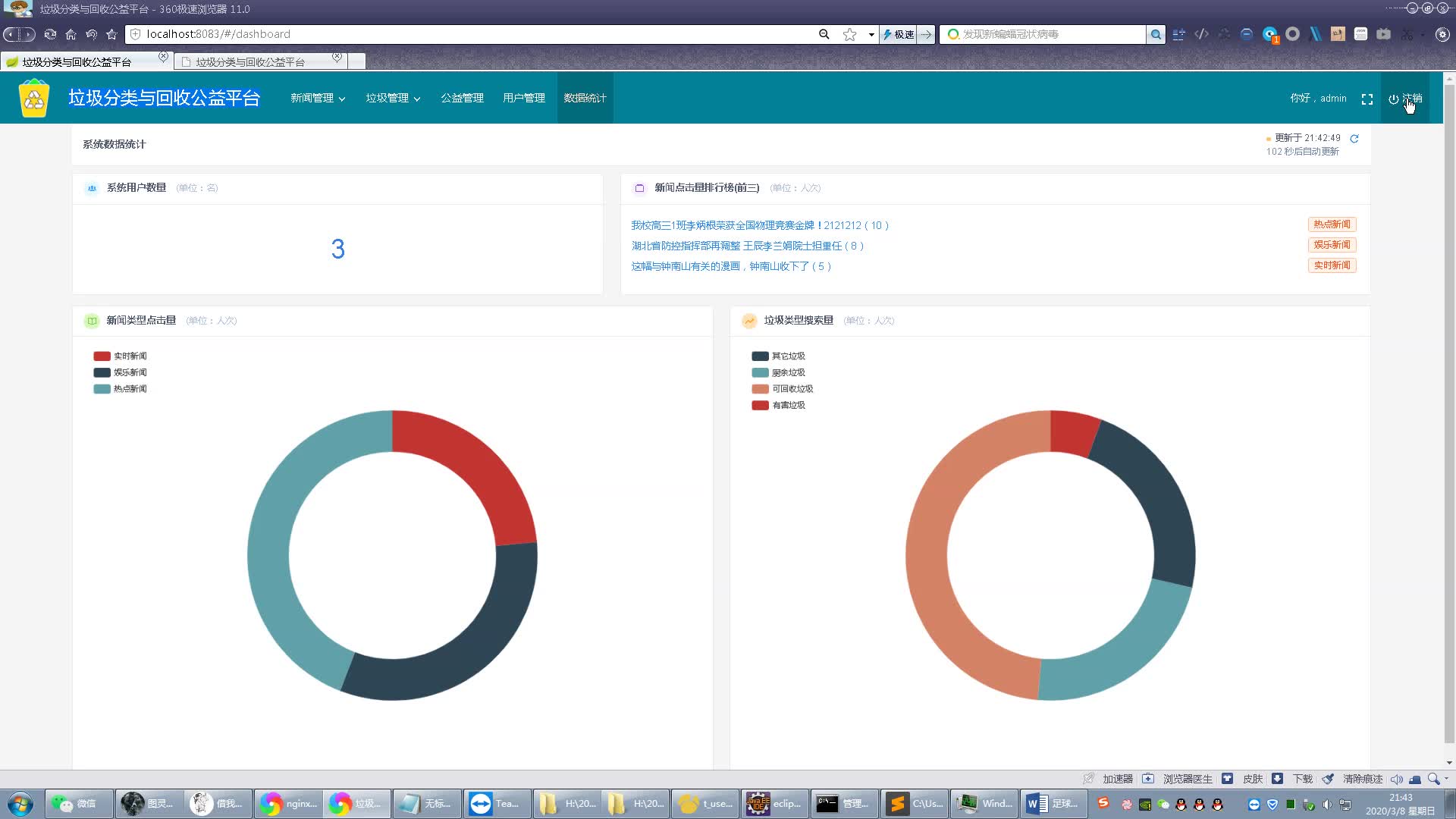
Task: Open the 公益管理 menu
Action: coord(462,98)
